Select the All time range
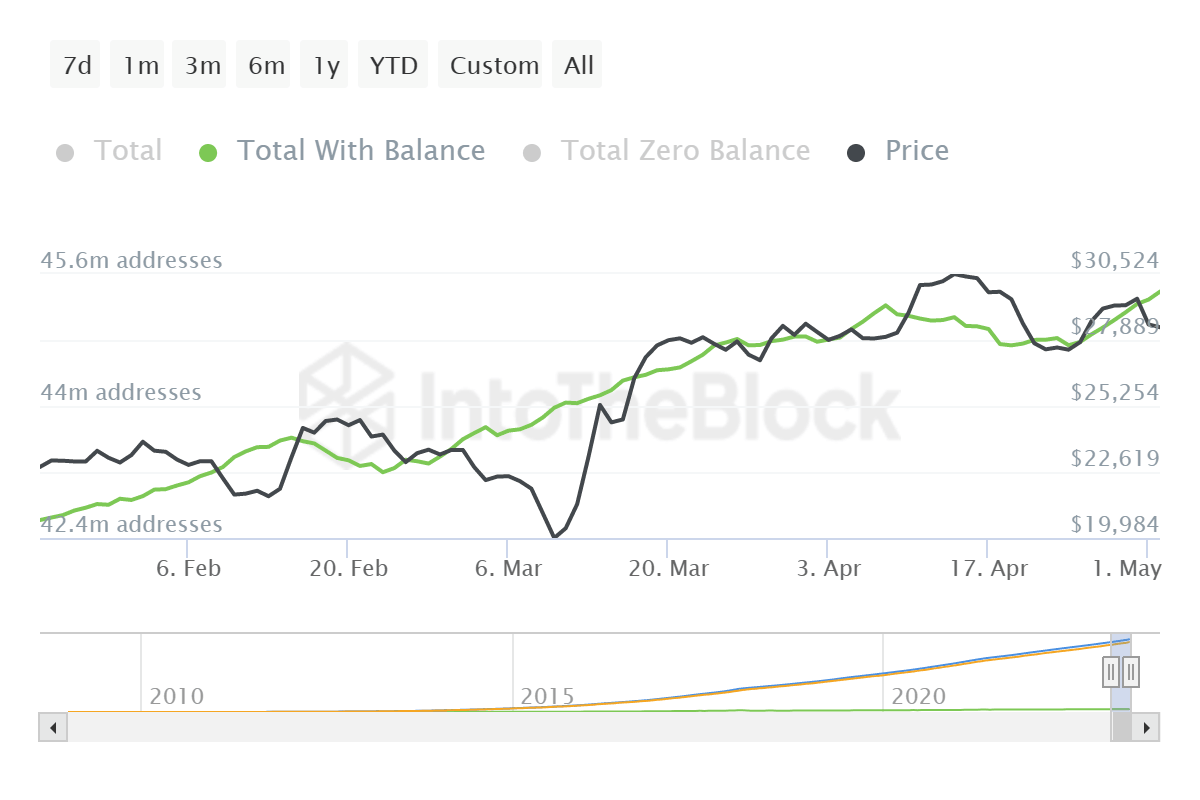 [x=577, y=64]
